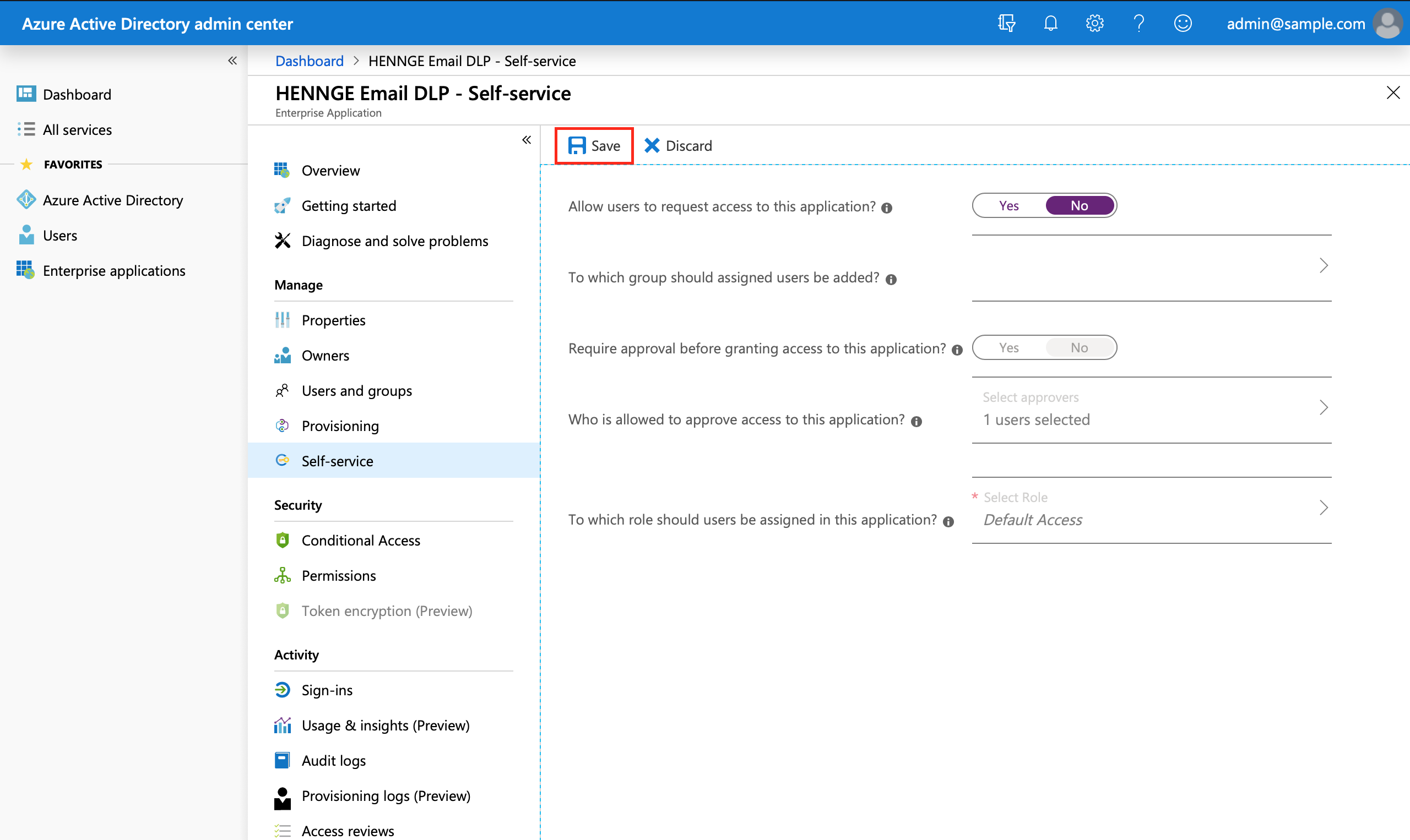Set require approval to Yes
The image size is (1410, 840).
1008,347
